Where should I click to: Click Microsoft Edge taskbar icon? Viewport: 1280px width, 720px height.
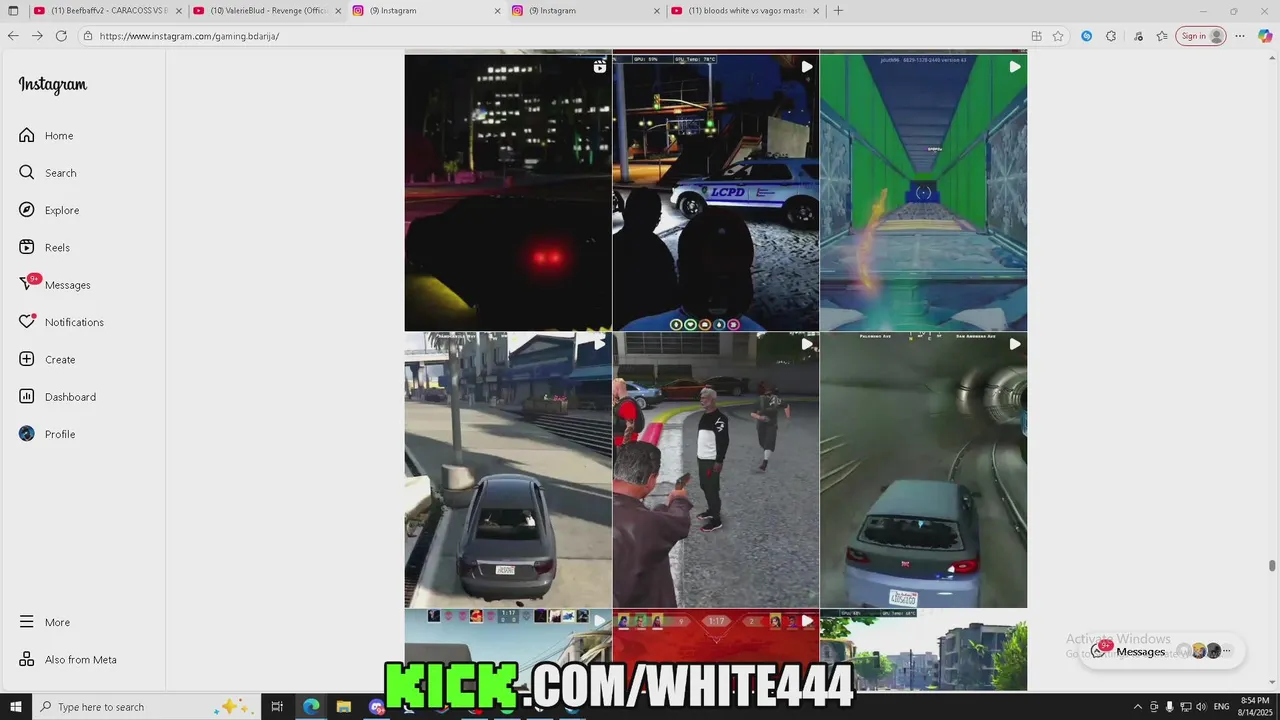point(311,707)
